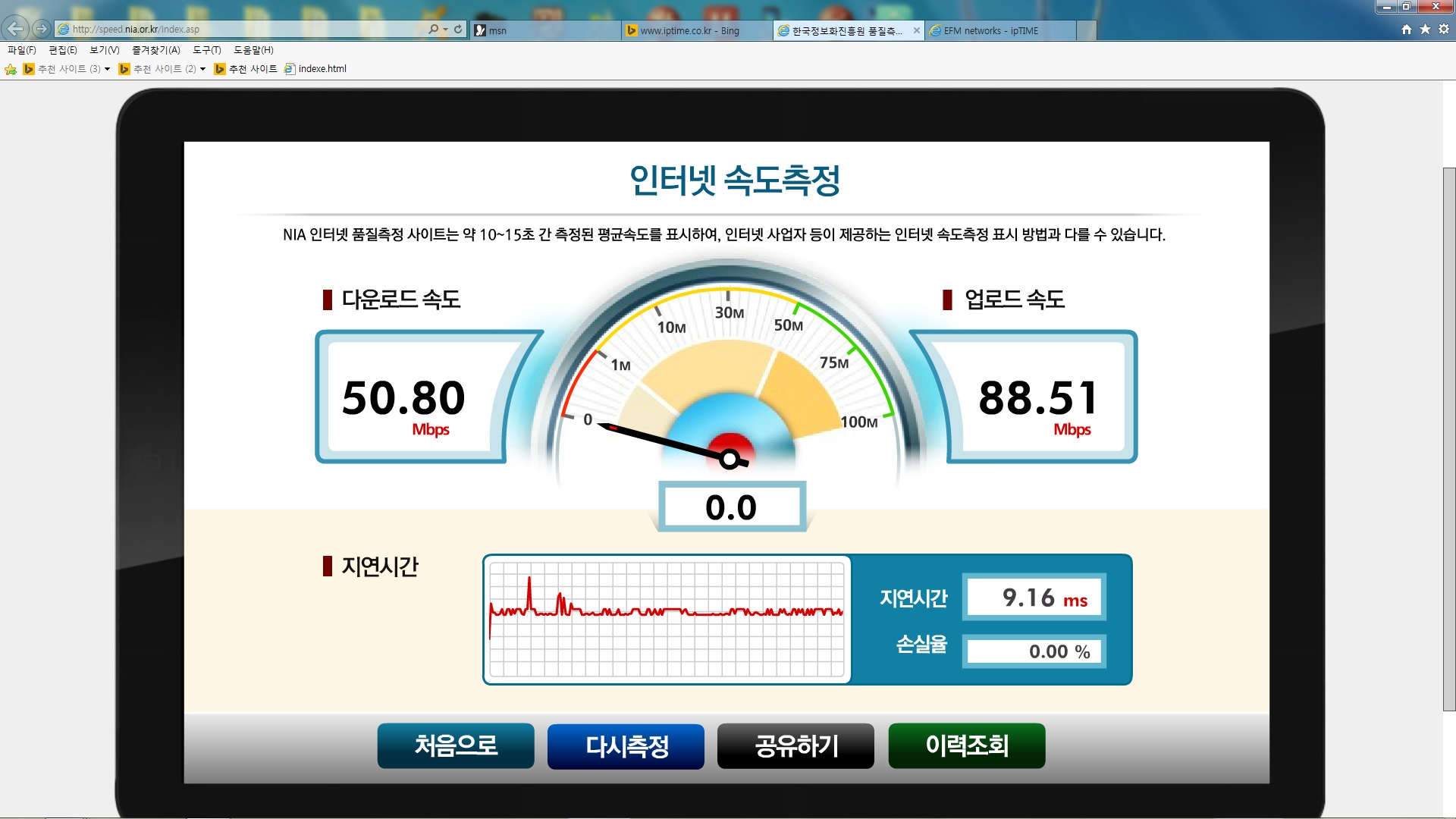The height and width of the screenshot is (819, 1456).
Task: Switch to the www.iptime.co.kr - Bing tab
Action: [697, 30]
